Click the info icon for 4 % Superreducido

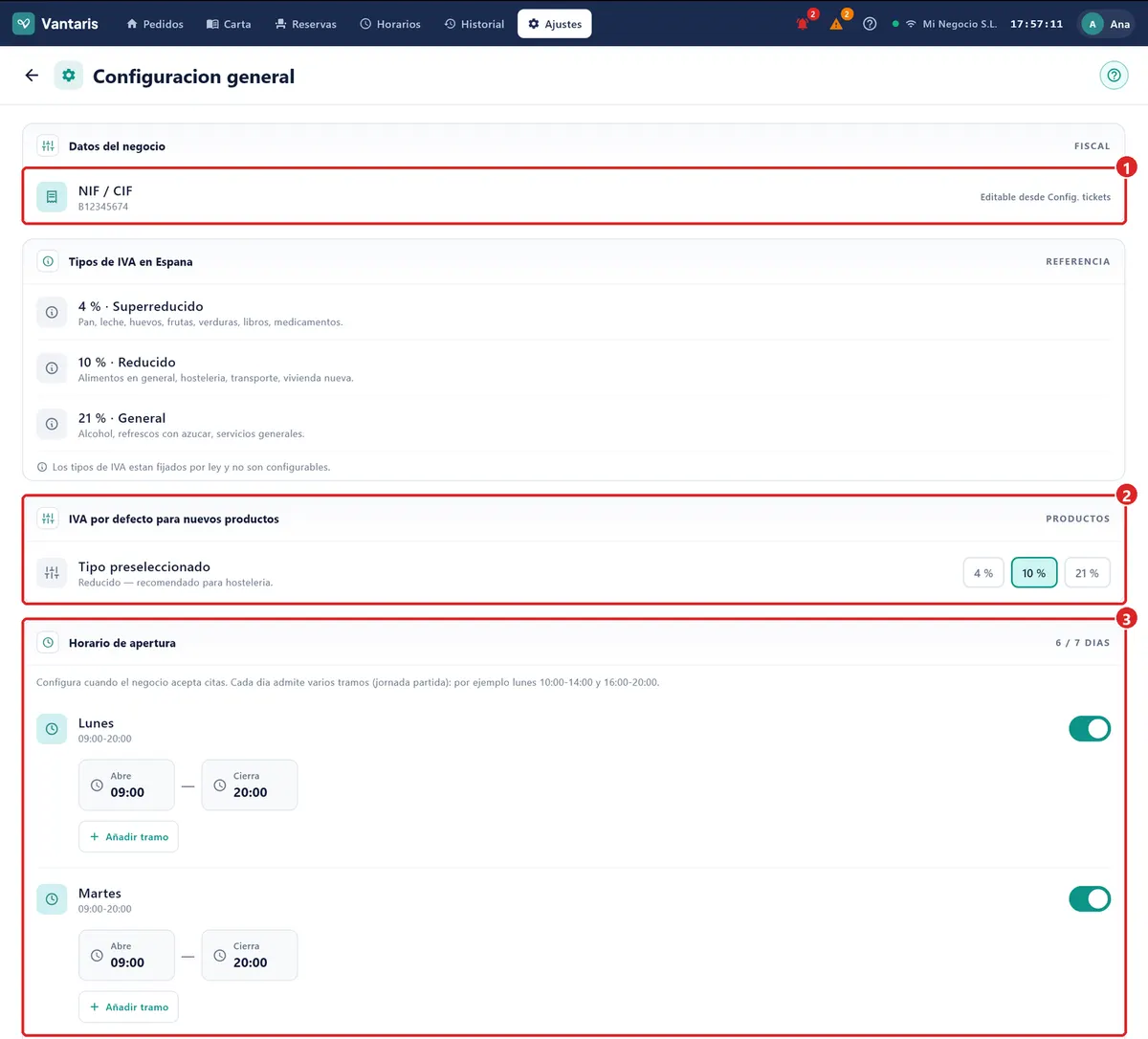(x=52, y=313)
